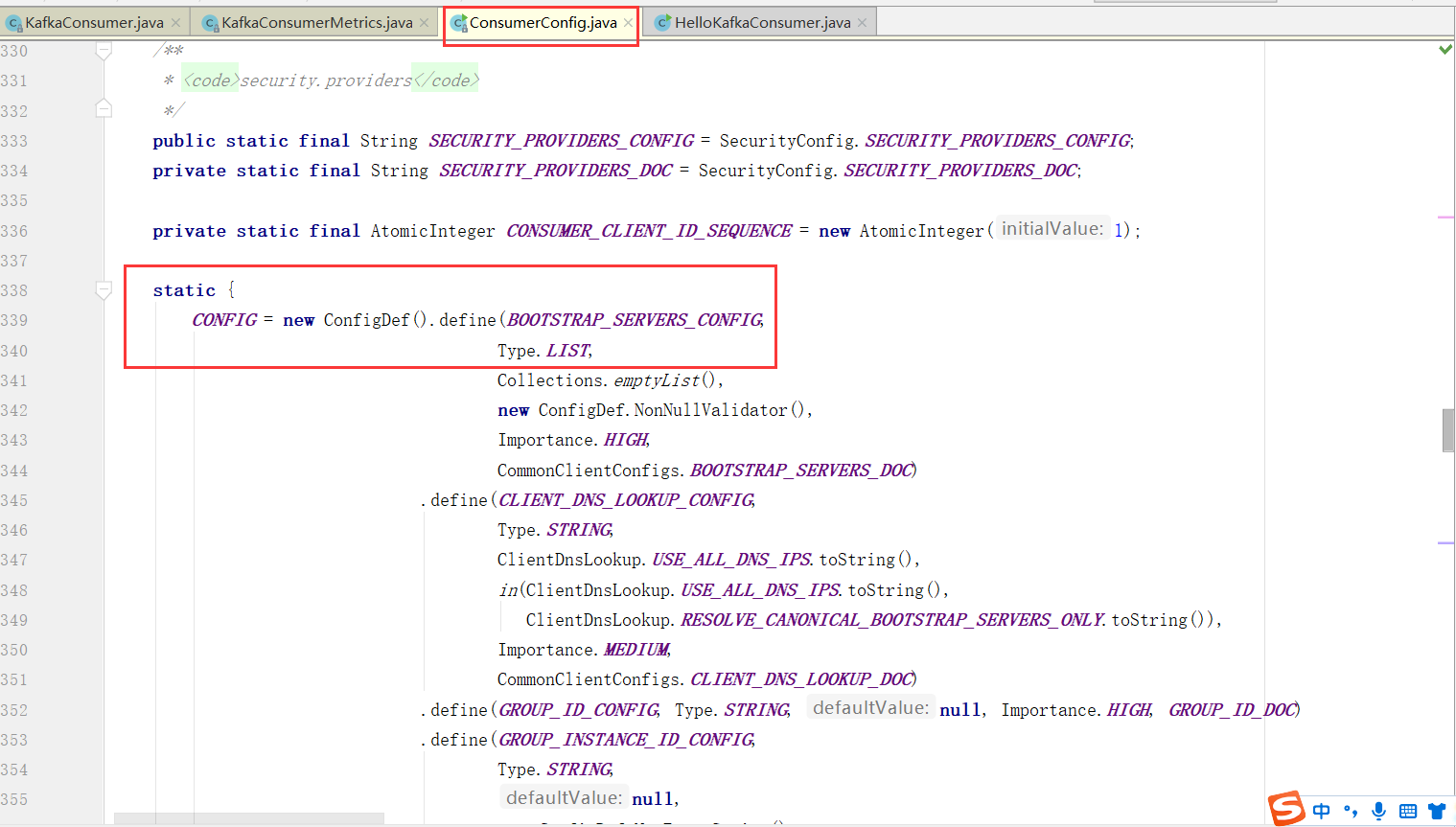Click the green inspection checkmark indicator
This screenshot has width=1456, height=827.
click(1445, 49)
